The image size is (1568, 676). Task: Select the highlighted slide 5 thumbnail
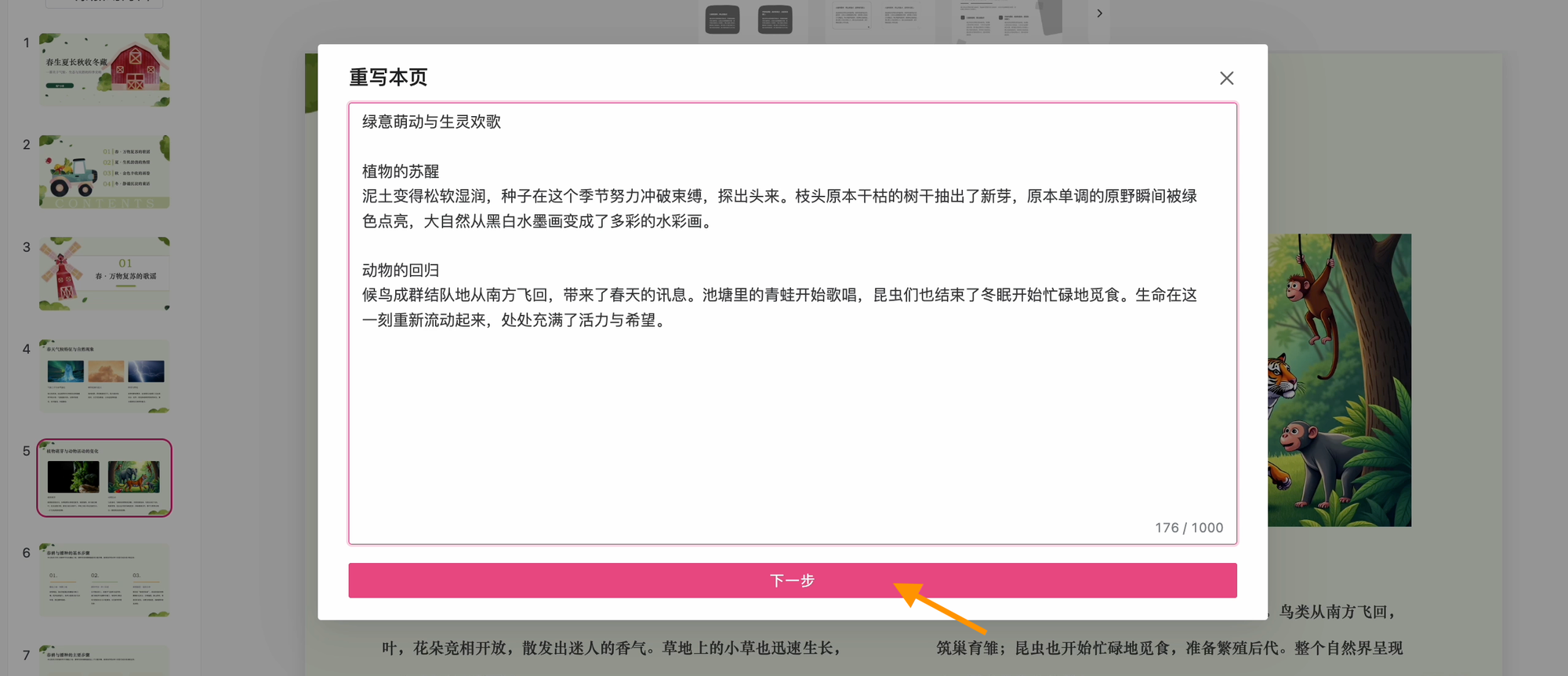[x=104, y=478]
